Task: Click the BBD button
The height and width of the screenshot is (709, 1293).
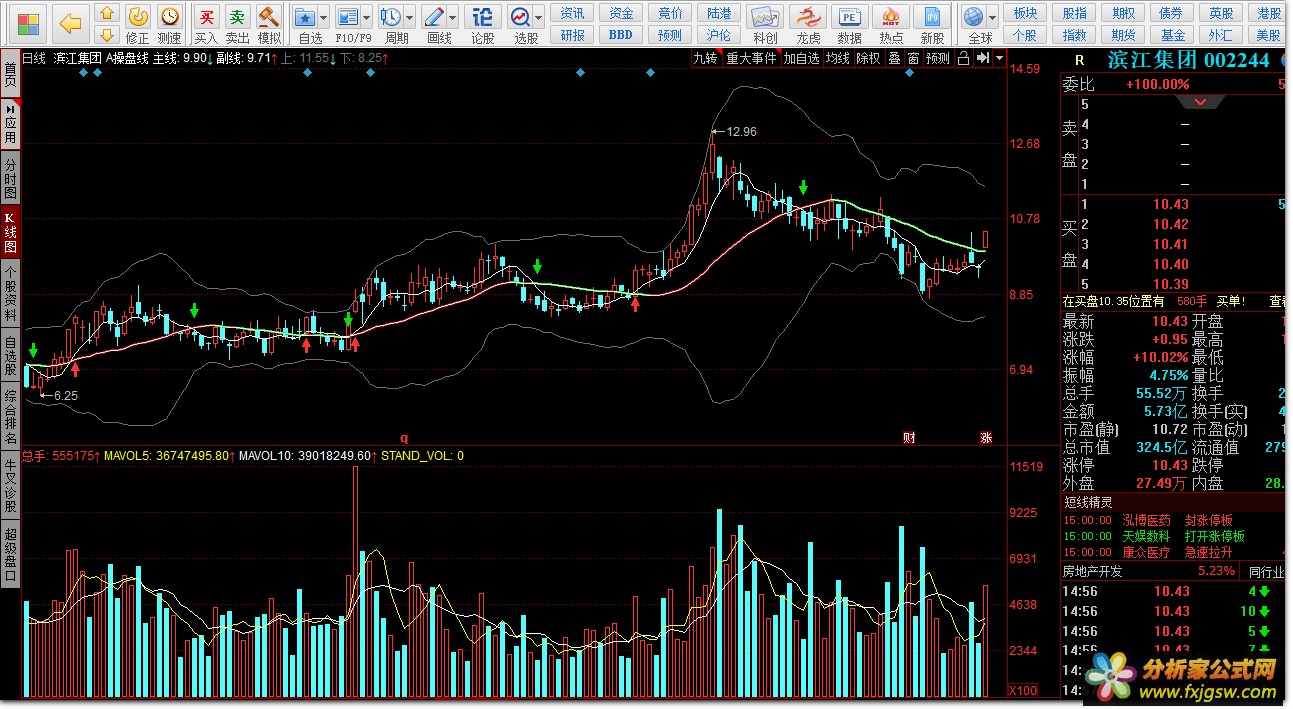Action: point(621,35)
